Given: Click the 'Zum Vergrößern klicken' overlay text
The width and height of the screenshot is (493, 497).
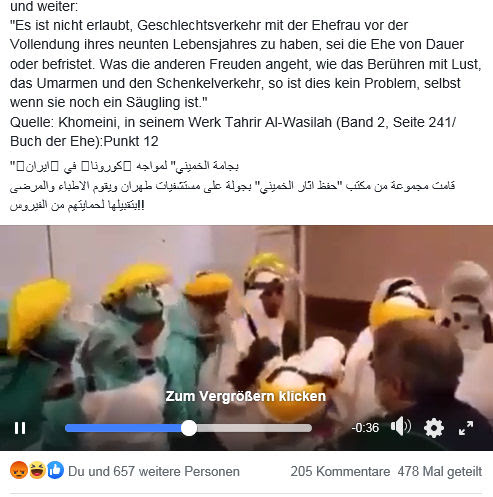Looking at the screenshot, I should pos(246,396).
